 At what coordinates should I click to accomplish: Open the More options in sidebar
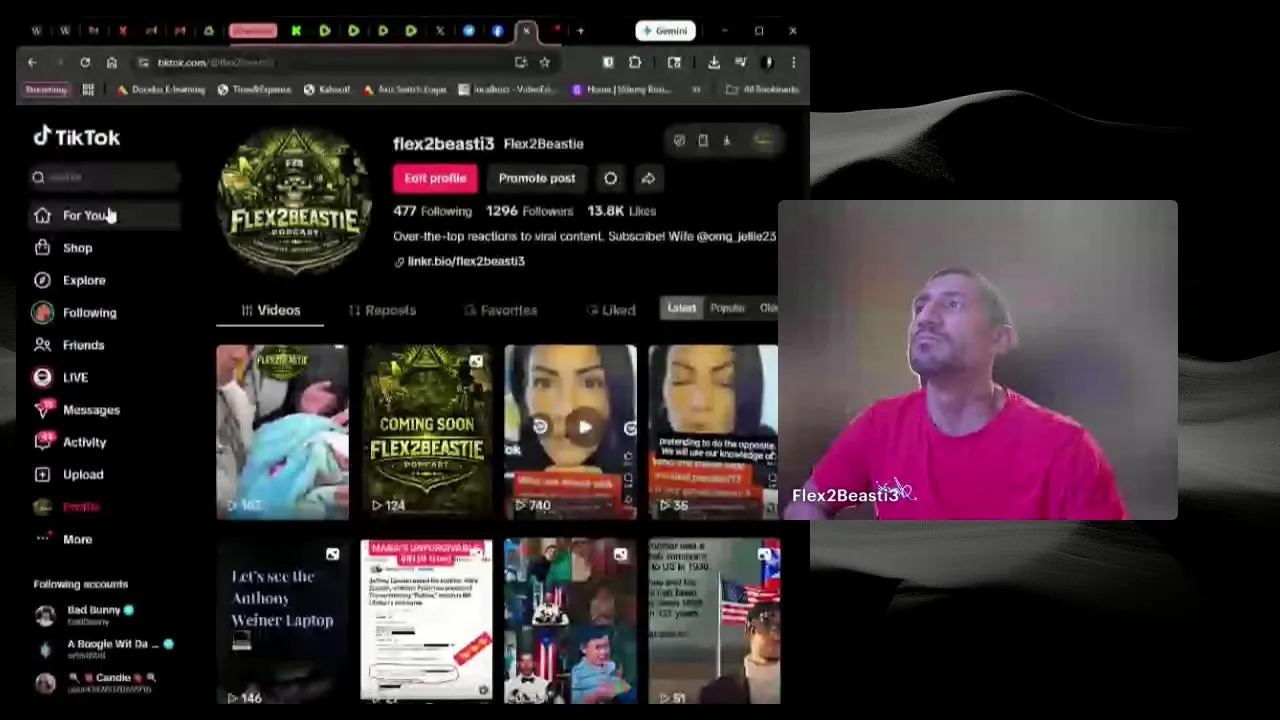[x=77, y=539]
